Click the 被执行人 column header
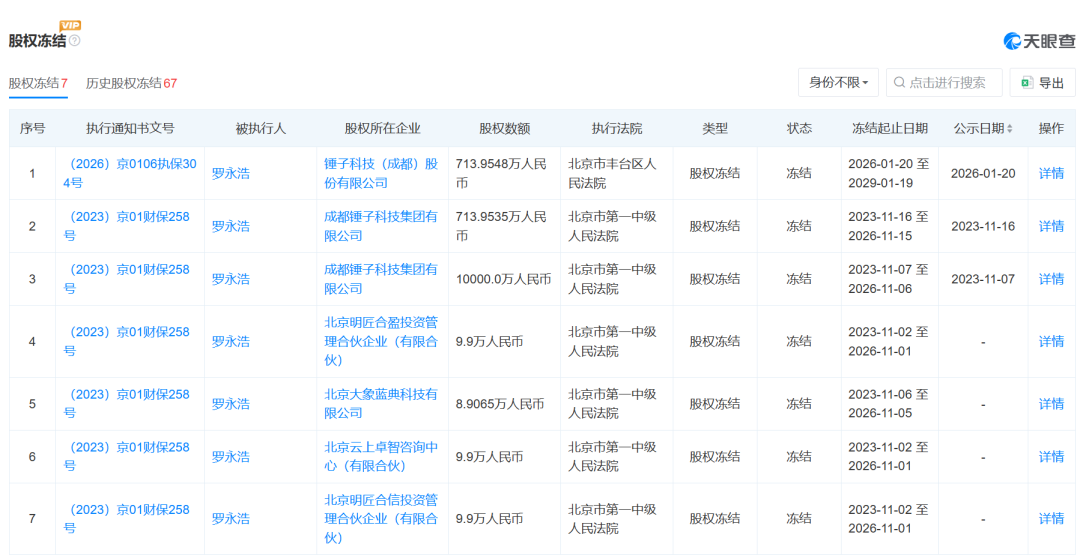This screenshot has width=1080, height=559. (x=260, y=129)
